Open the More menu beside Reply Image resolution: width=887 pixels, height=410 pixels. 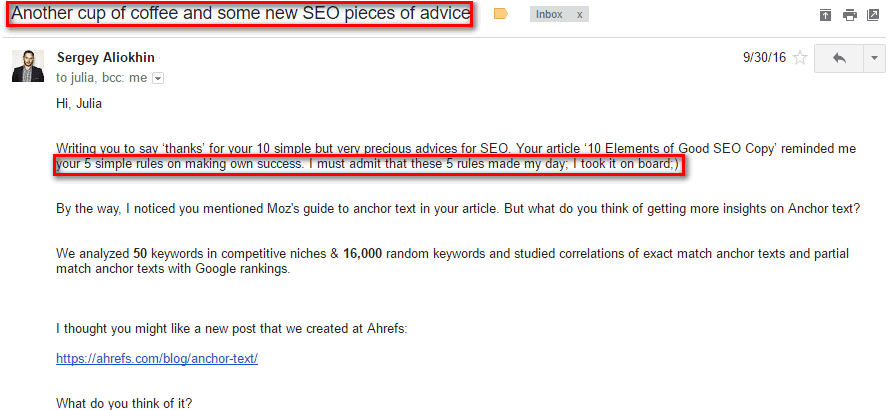tap(875, 58)
